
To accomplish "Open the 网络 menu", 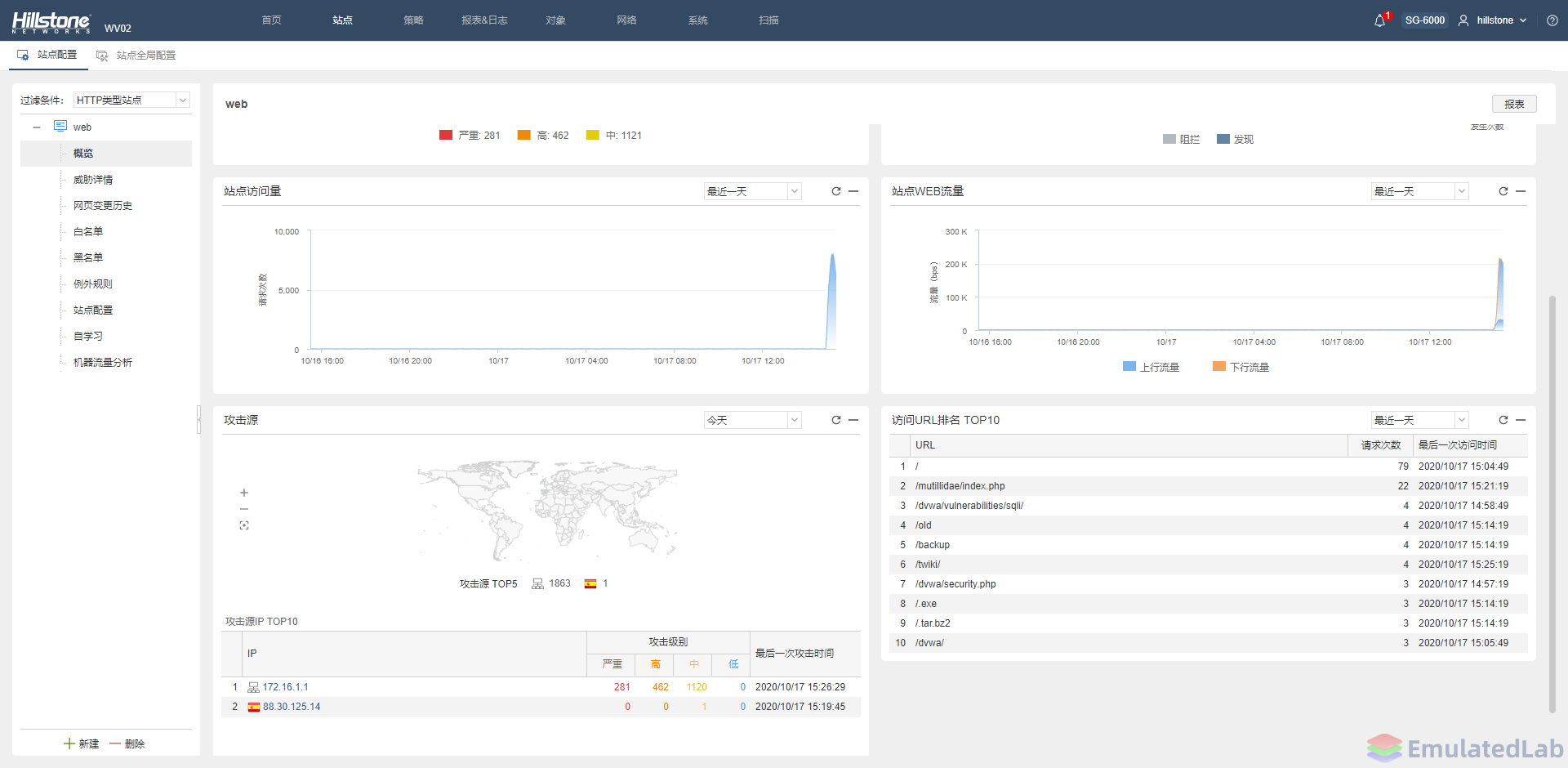I will coord(626,20).
